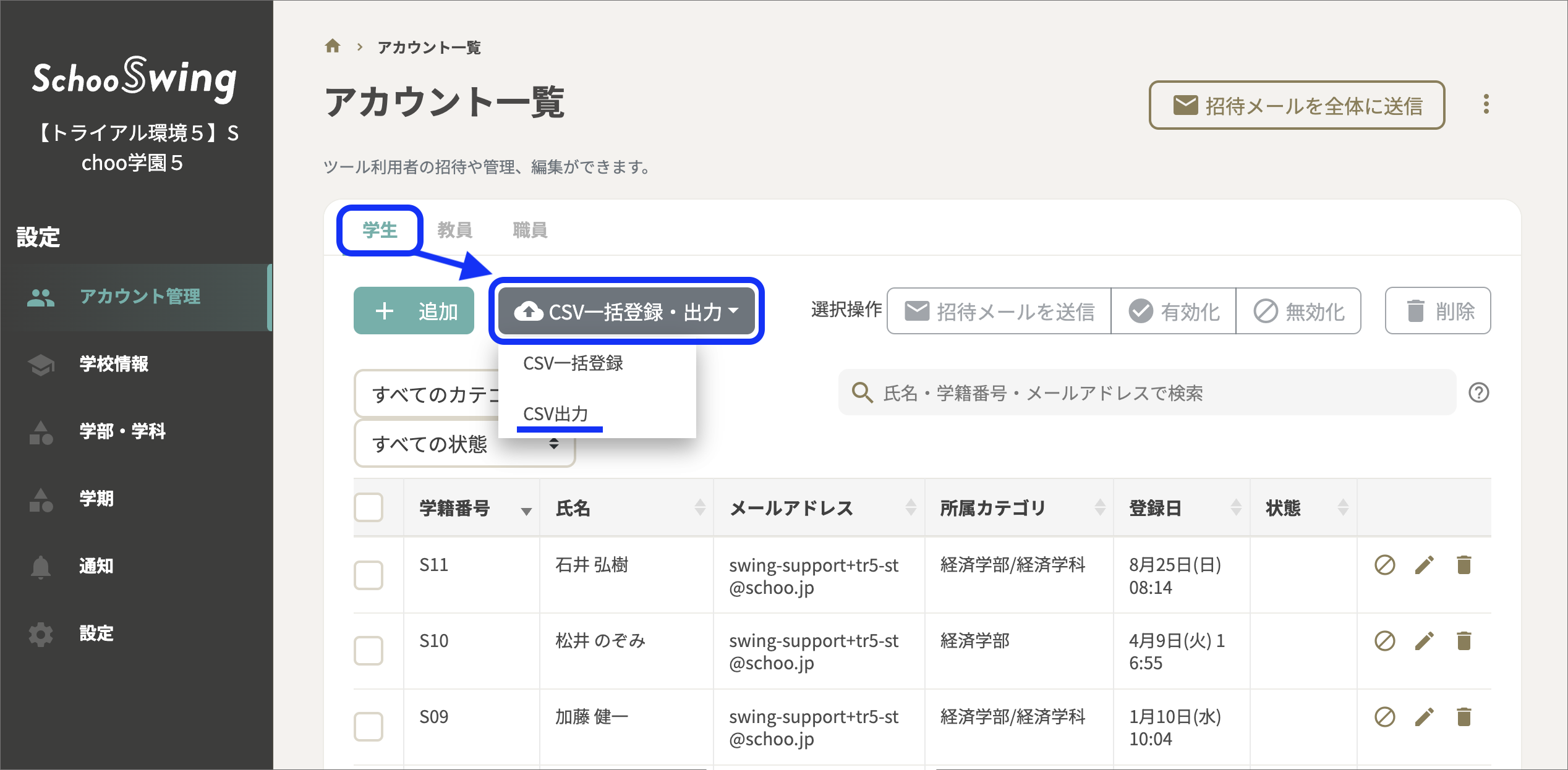The height and width of the screenshot is (770, 1568).
Task: Click the home breadcrumb icon
Action: point(333,46)
